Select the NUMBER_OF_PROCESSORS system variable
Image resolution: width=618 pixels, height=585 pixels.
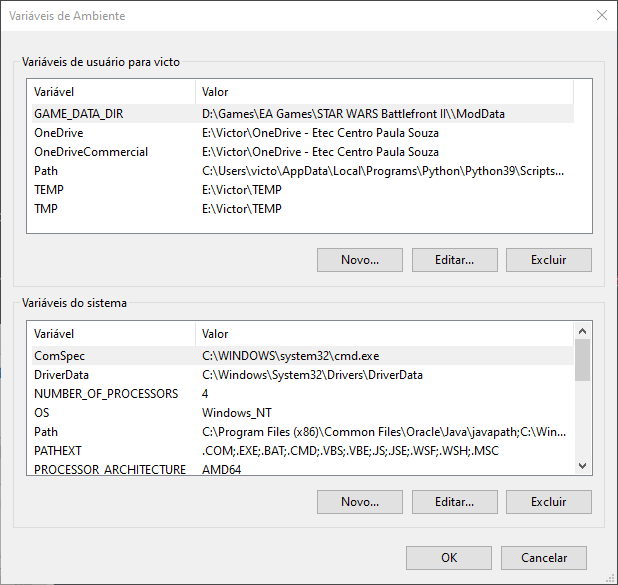click(x=106, y=394)
